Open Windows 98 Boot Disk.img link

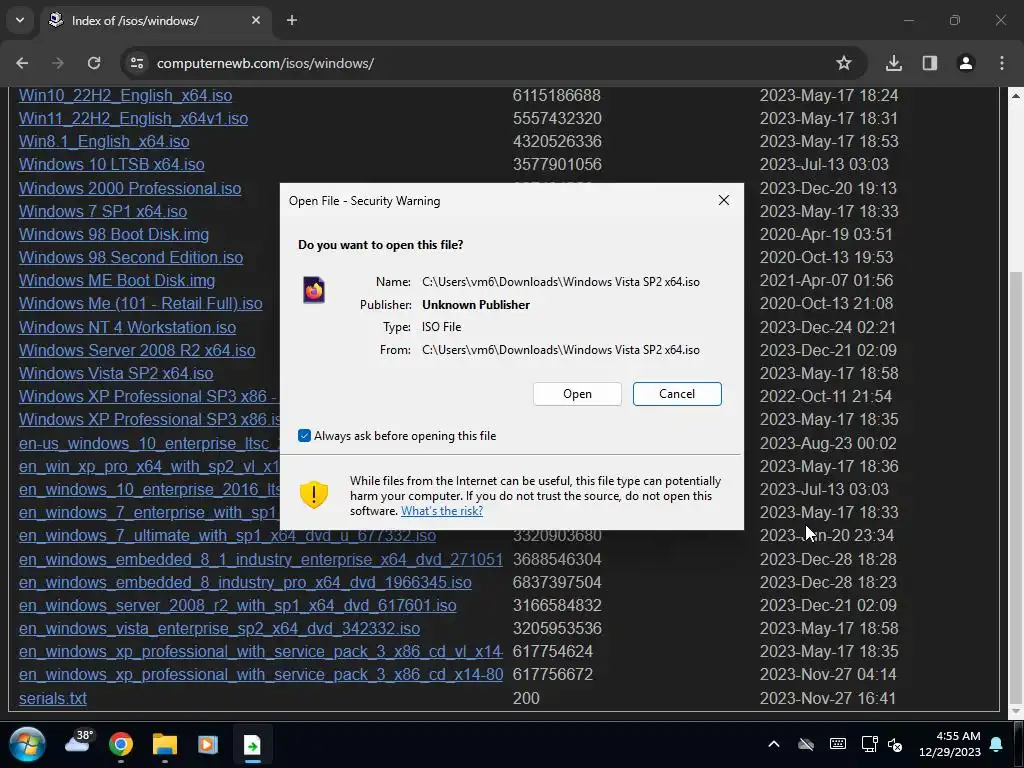pos(114,234)
